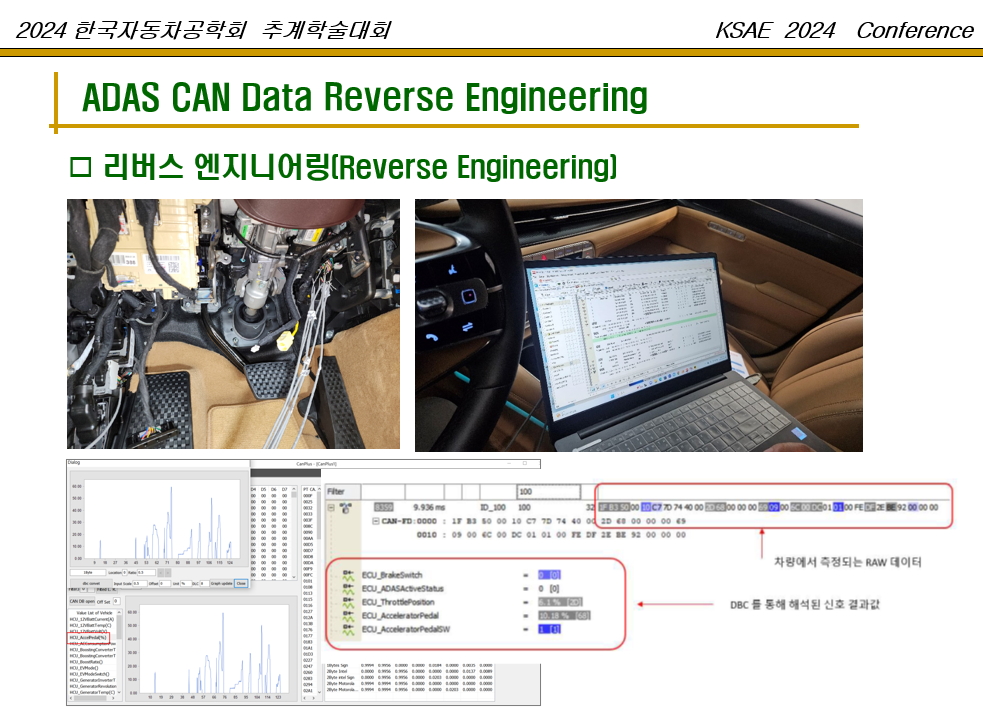The image size is (983, 714).
Task: Click the dbc convert button
Action: coord(89,583)
